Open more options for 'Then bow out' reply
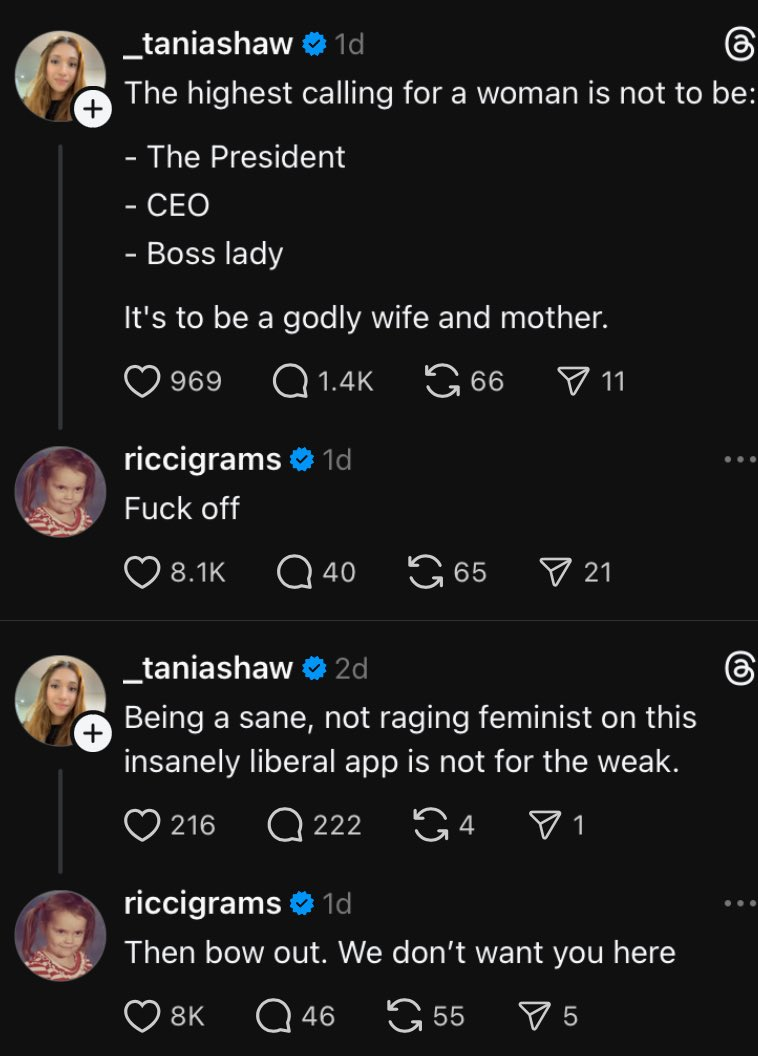 (740, 904)
